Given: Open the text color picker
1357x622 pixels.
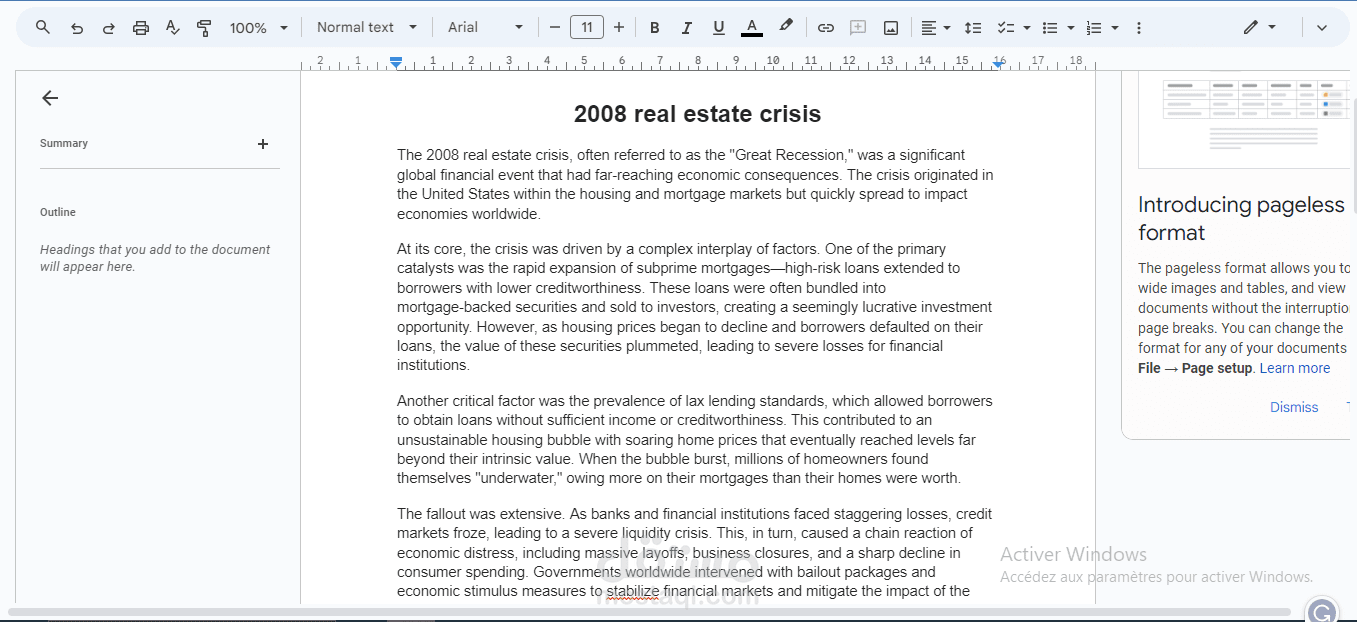Looking at the screenshot, I should [752, 28].
